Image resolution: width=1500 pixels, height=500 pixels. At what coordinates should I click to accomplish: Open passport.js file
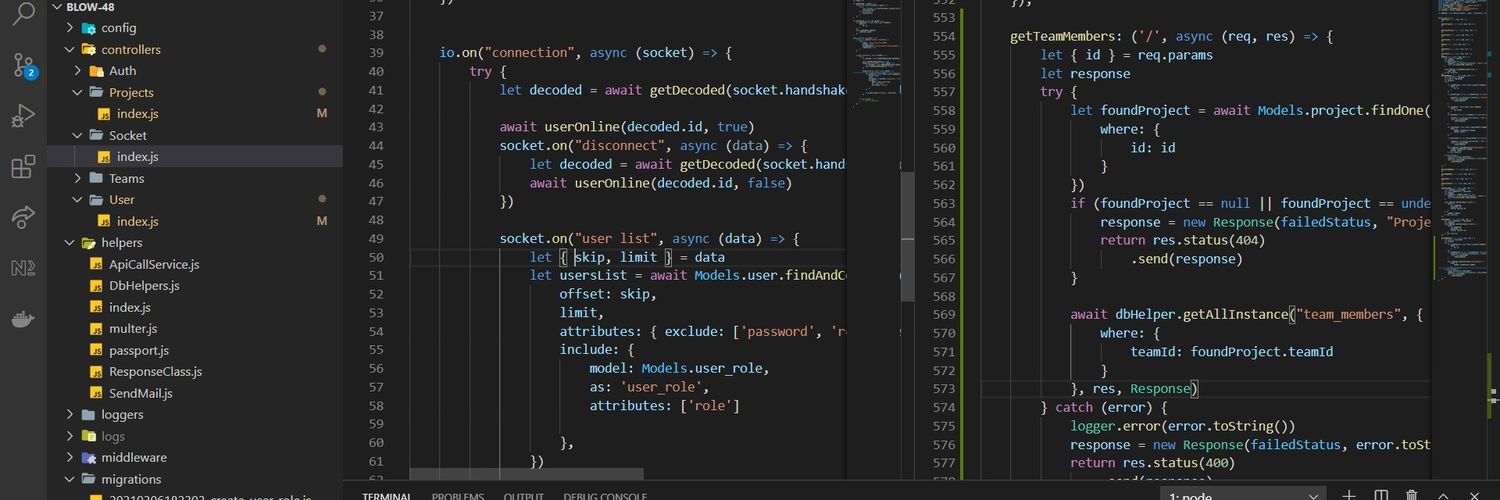[139, 350]
